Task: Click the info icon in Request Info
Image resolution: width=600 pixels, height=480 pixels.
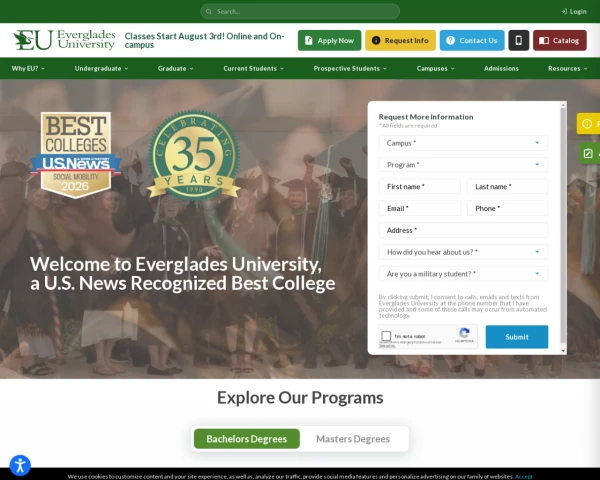Action: (376, 40)
